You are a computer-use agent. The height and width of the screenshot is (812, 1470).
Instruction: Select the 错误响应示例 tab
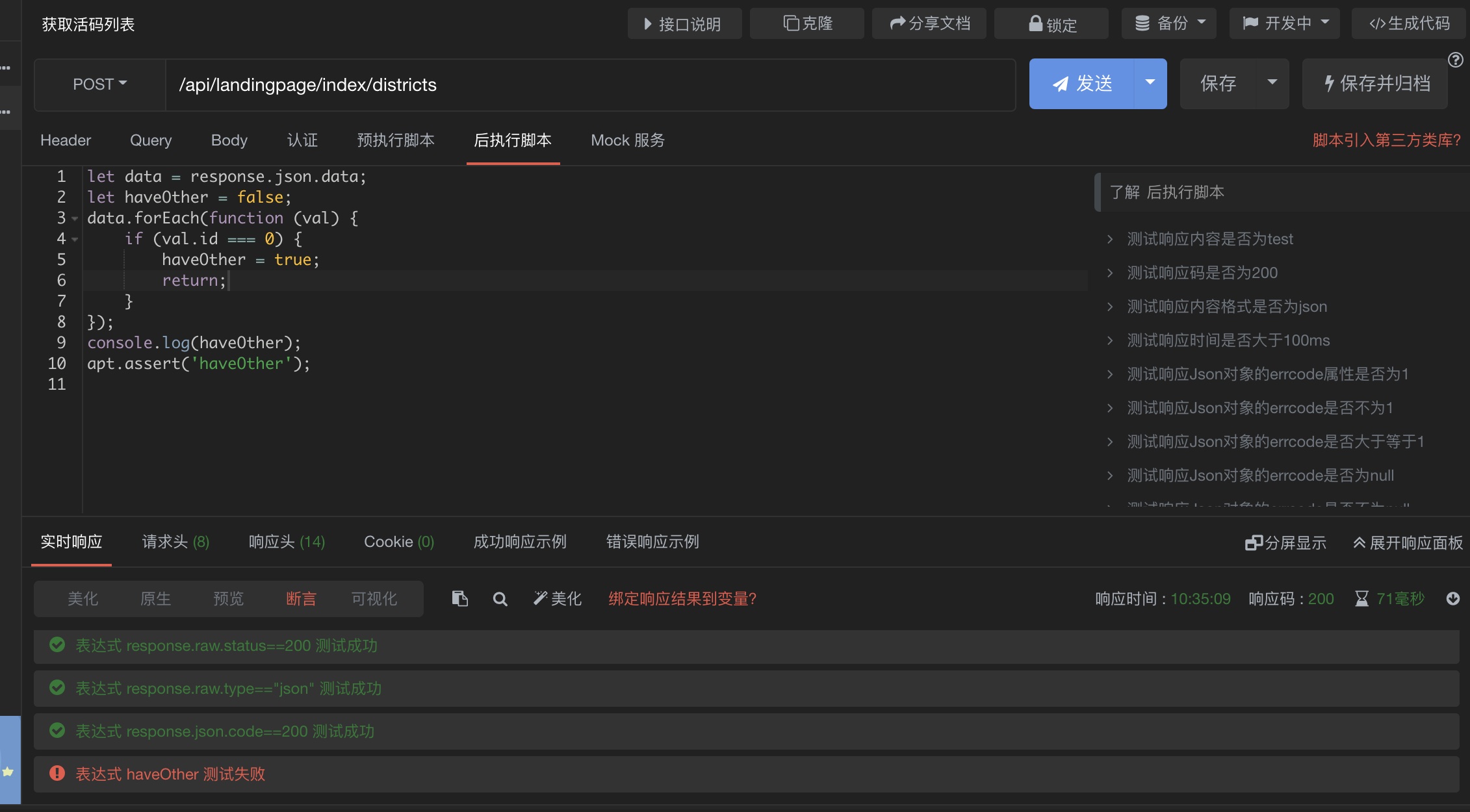pos(652,542)
